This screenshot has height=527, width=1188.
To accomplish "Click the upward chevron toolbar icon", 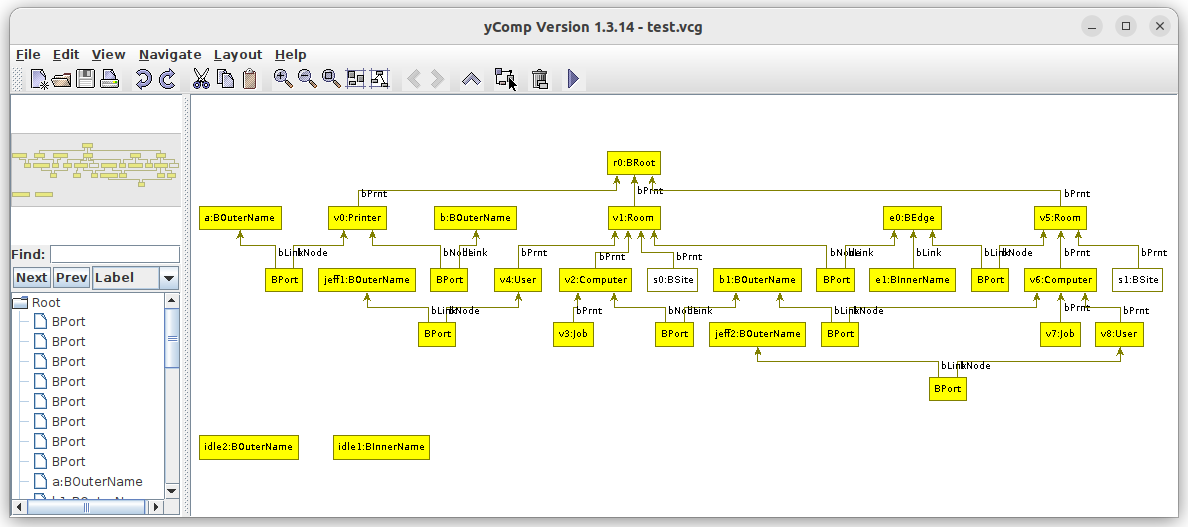I will [471, 79].
